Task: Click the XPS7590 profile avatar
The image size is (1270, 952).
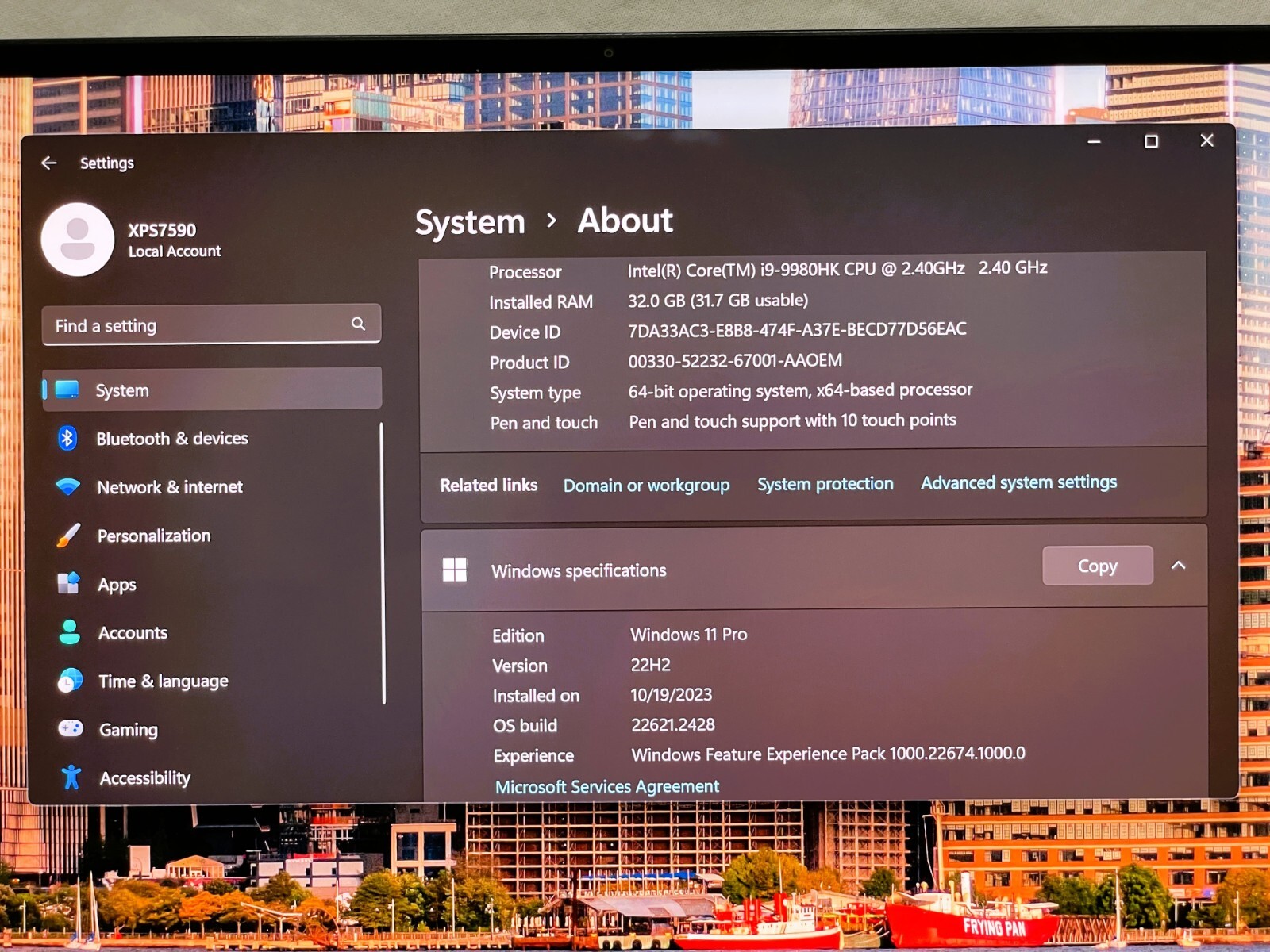Action: (78, 240)
